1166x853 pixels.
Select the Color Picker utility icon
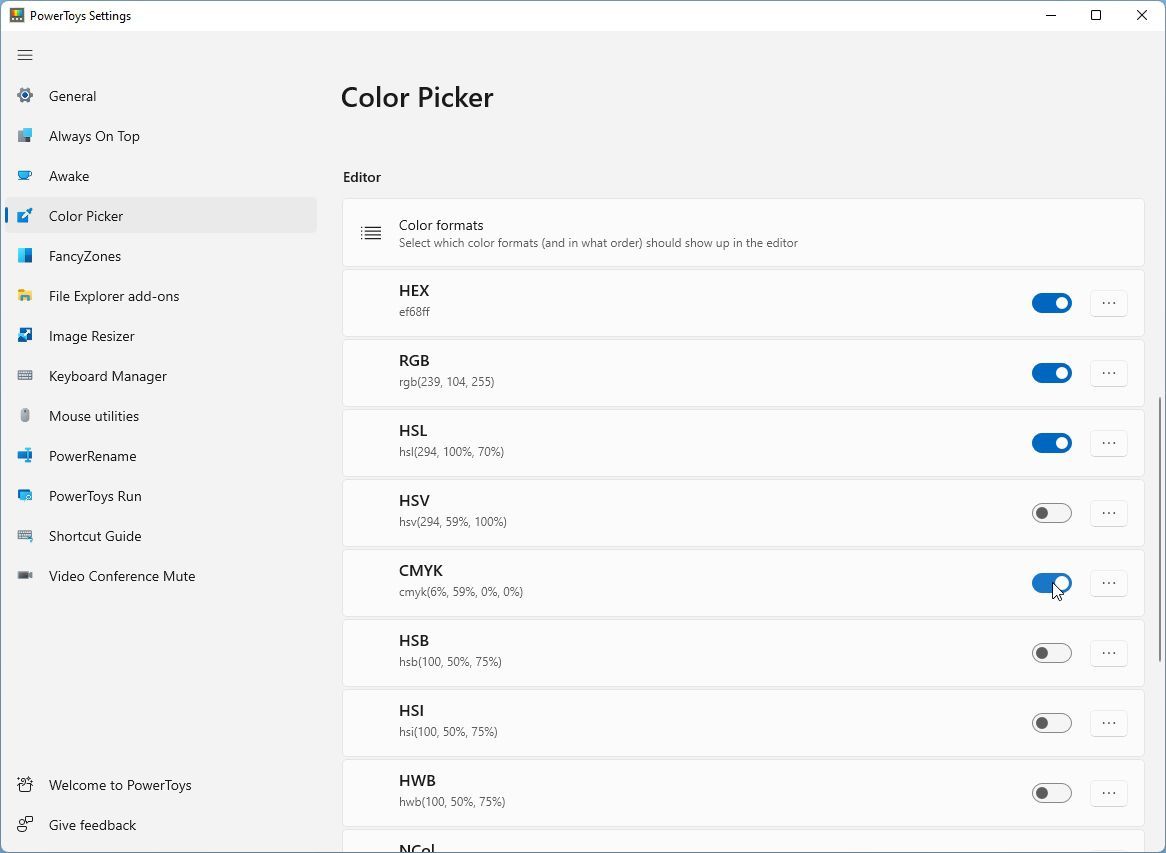pos(24,215)
